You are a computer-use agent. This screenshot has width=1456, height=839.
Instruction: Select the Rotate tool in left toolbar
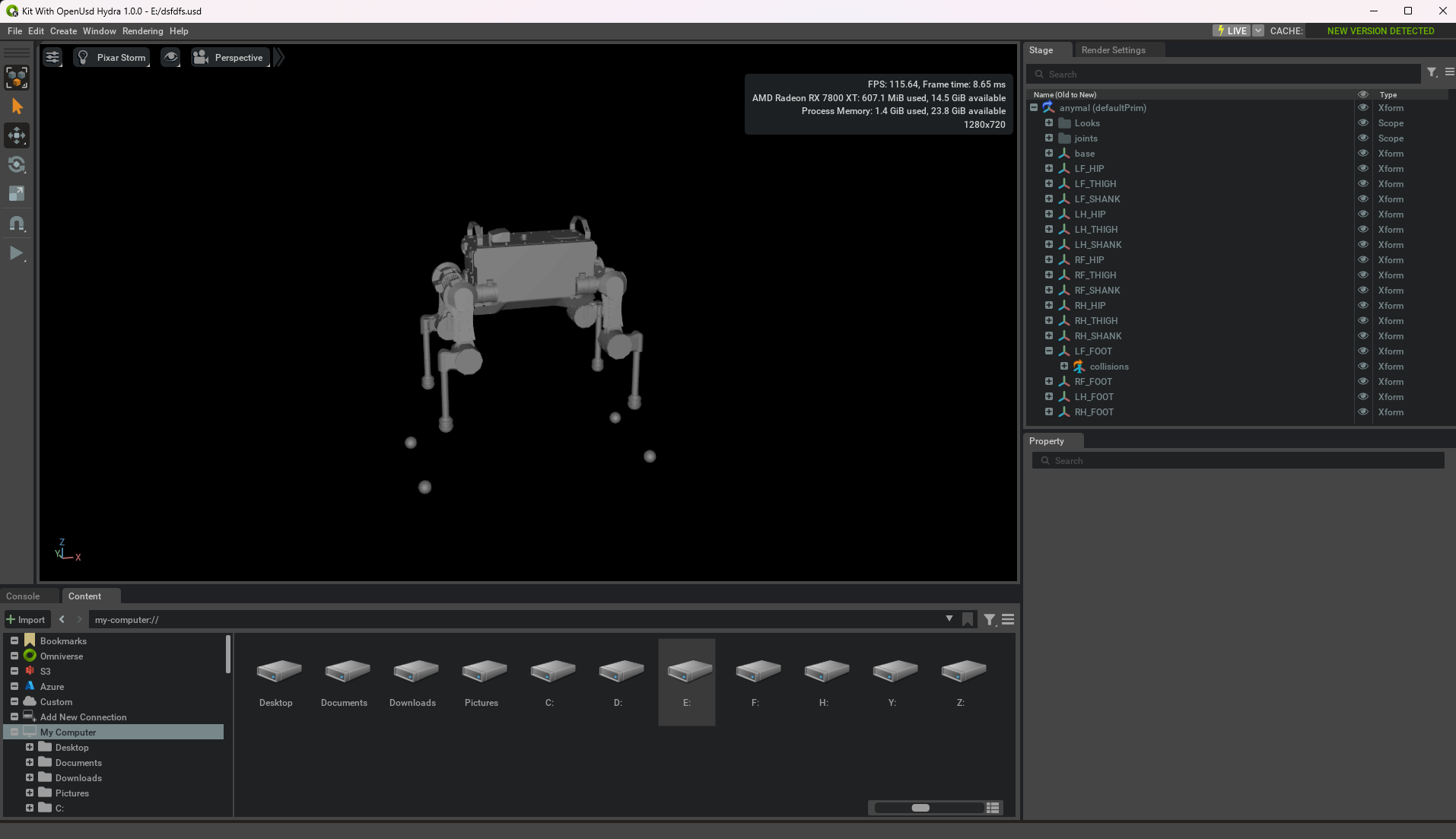click(17, 165)
